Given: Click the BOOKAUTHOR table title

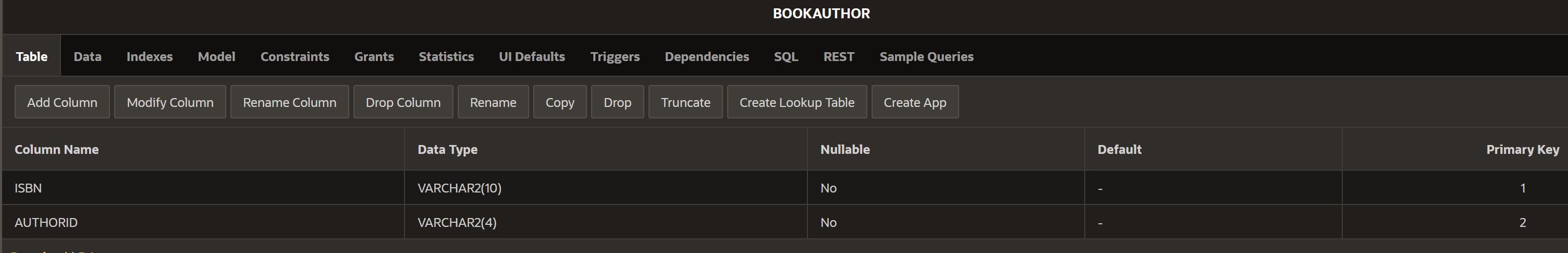Looking at the screenshot, I should pyautogui.click(x=821, y=14).
